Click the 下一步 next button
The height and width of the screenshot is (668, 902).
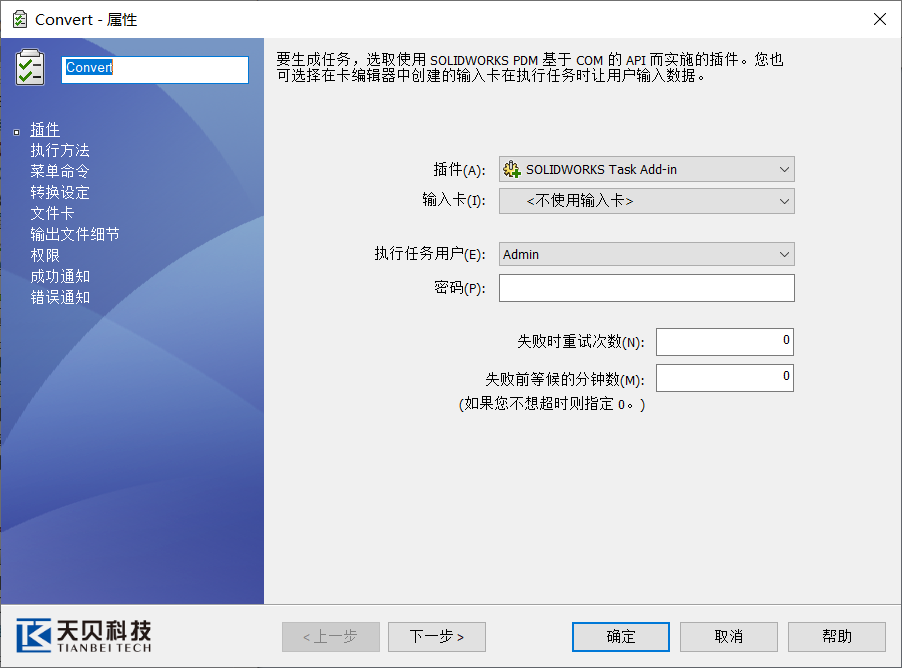(x=436, y=637)
